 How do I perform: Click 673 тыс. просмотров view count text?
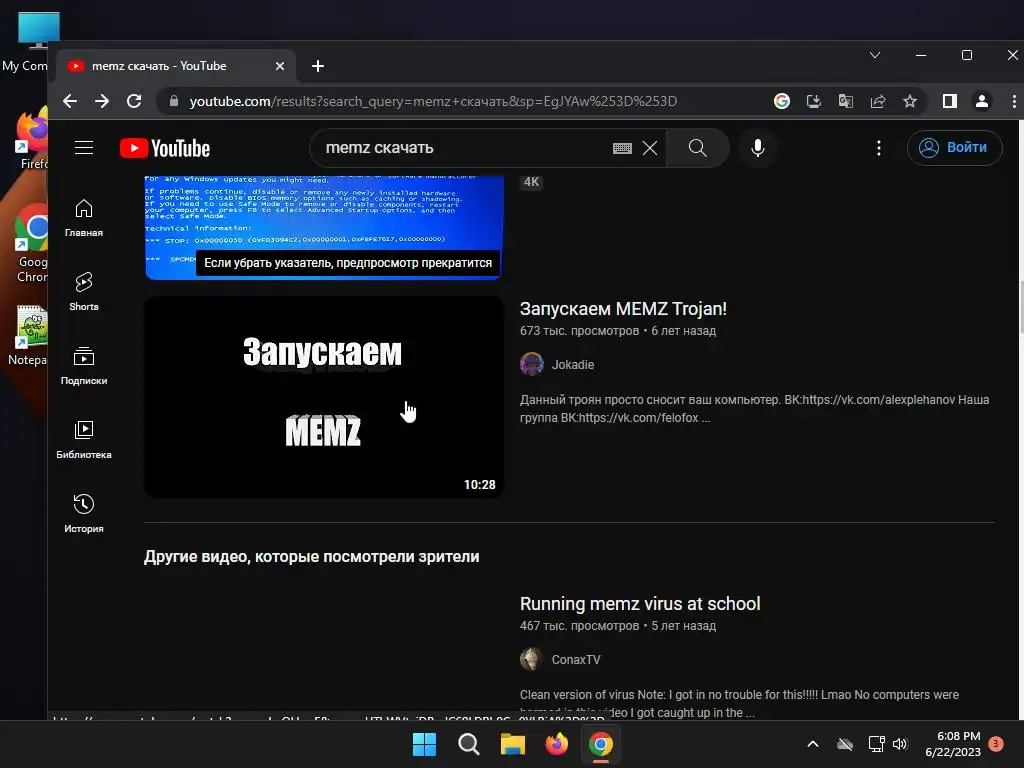[579, 331]
